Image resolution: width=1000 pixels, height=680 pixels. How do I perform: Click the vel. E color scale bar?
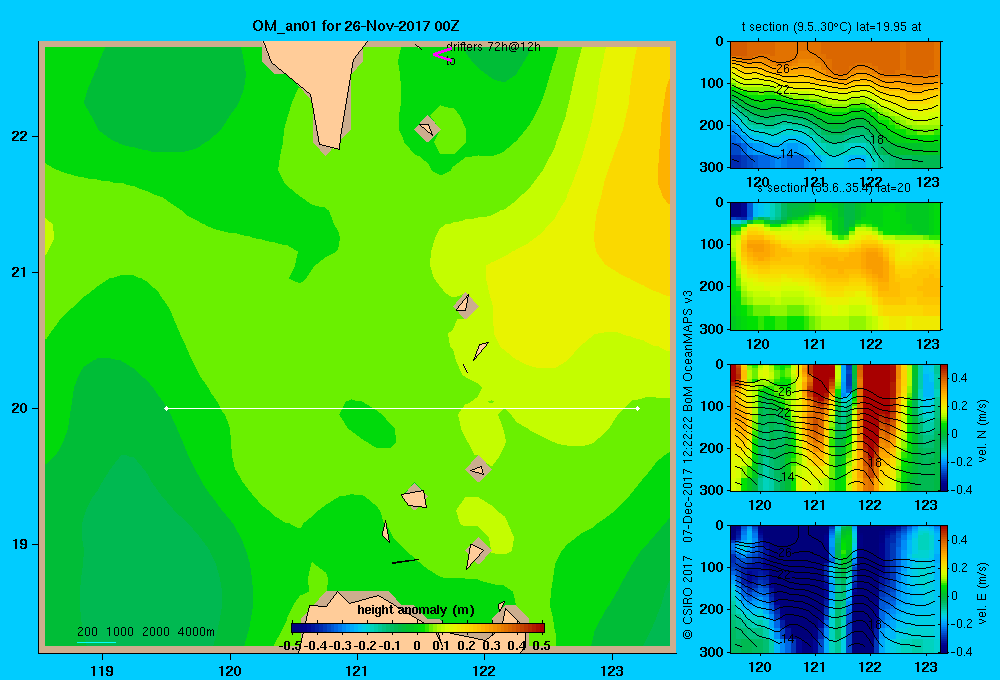(945, 589)
